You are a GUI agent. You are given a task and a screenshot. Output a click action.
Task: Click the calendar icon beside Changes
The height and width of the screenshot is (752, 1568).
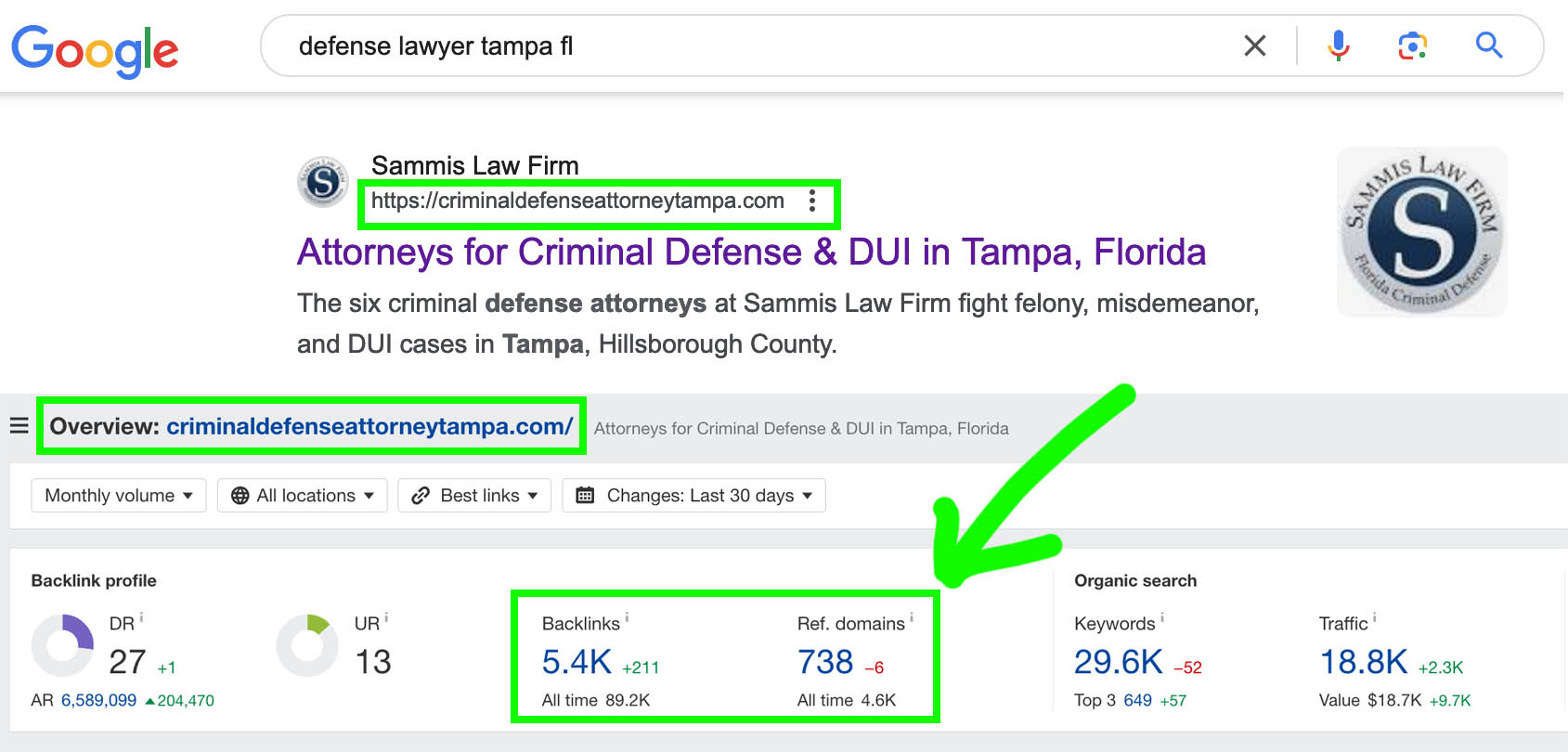[x=585, y=495]
